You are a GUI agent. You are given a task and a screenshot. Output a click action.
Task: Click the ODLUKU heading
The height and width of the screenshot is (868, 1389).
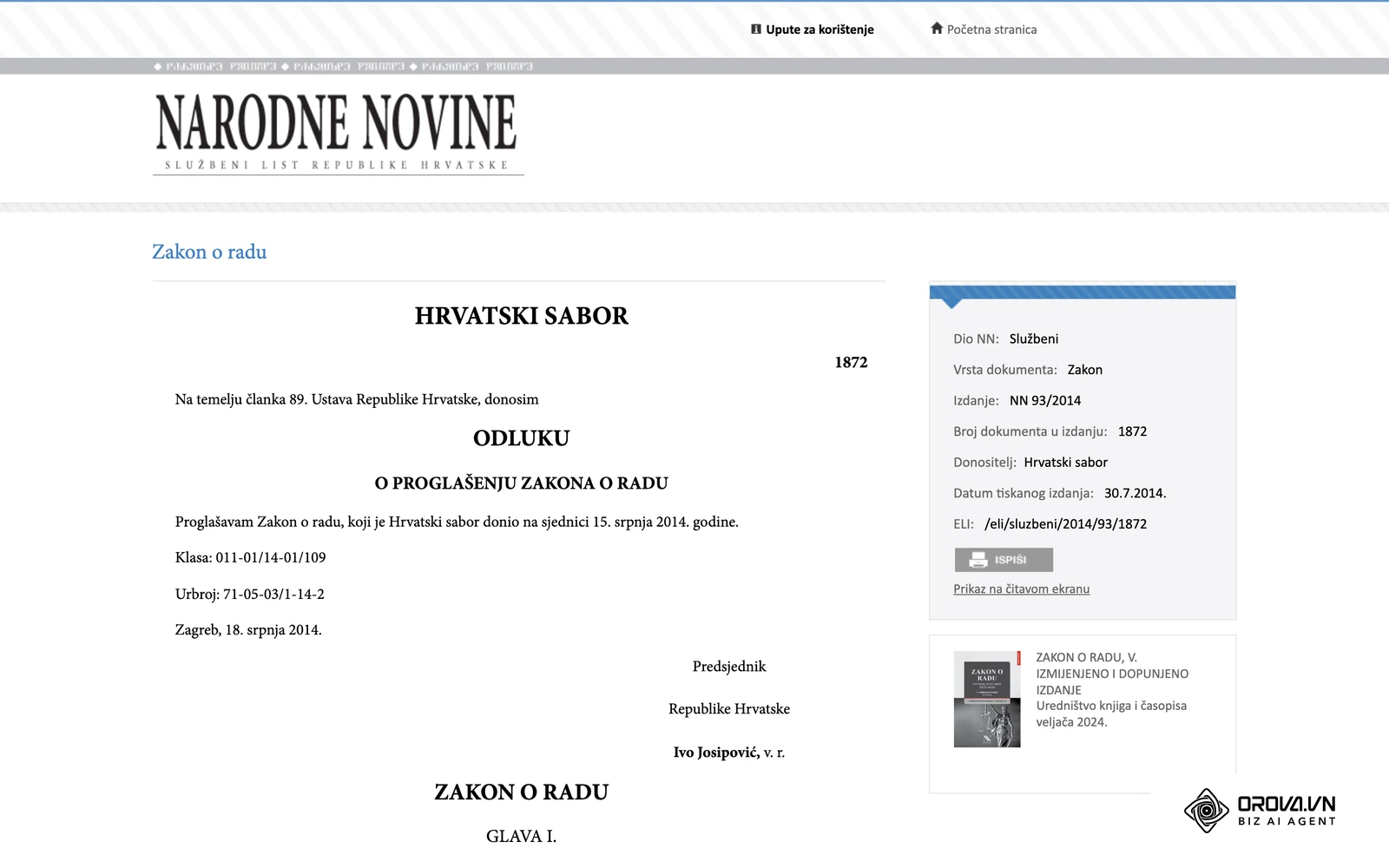pos(521,438)
